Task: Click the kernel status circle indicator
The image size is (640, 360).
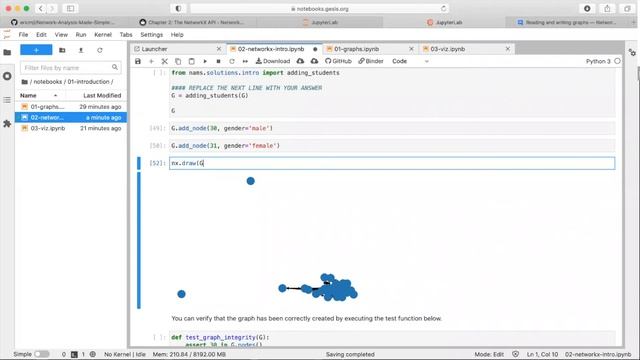Action: (x=617, y=61)
